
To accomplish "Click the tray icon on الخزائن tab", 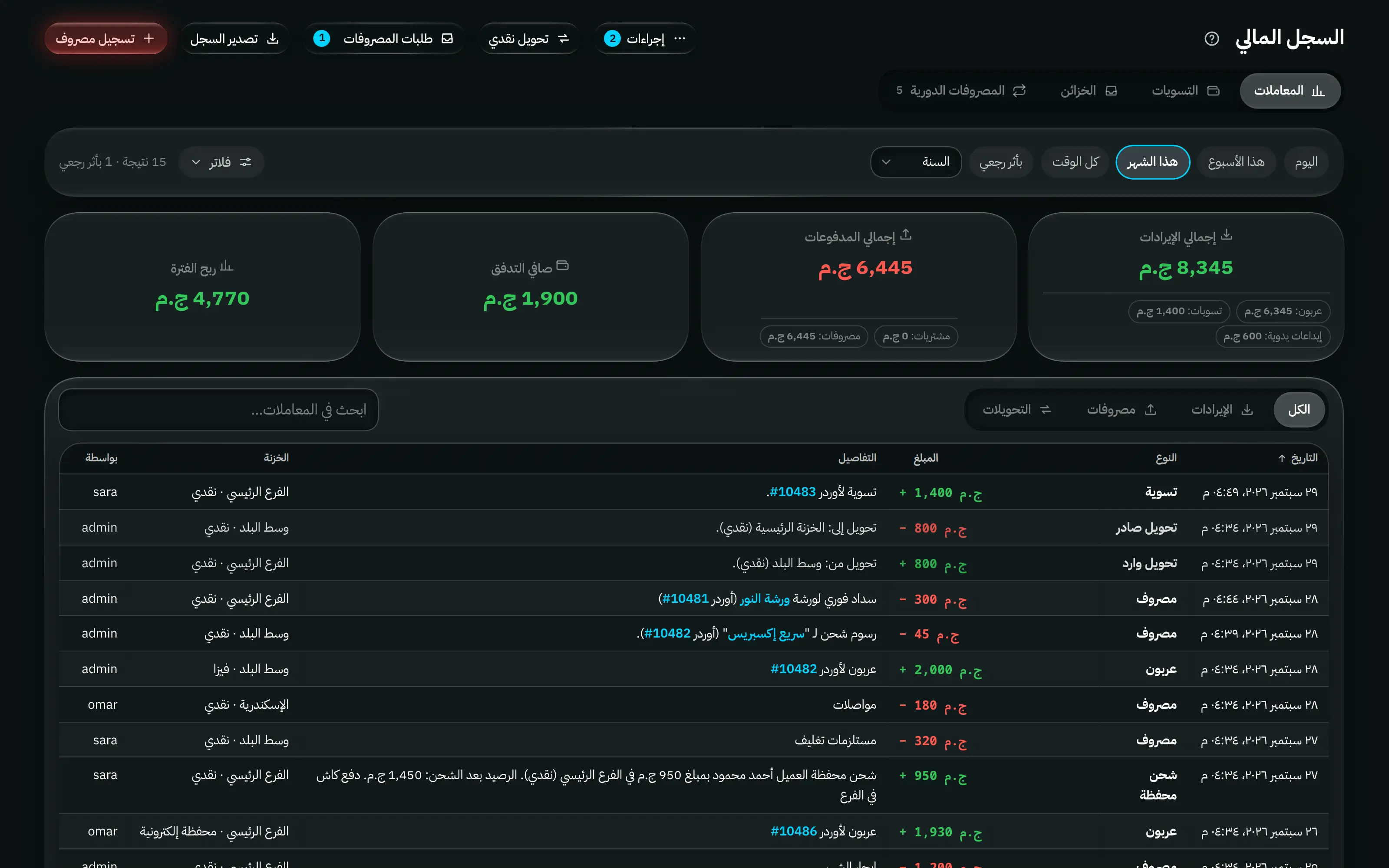I will [x=1111, y=91].
